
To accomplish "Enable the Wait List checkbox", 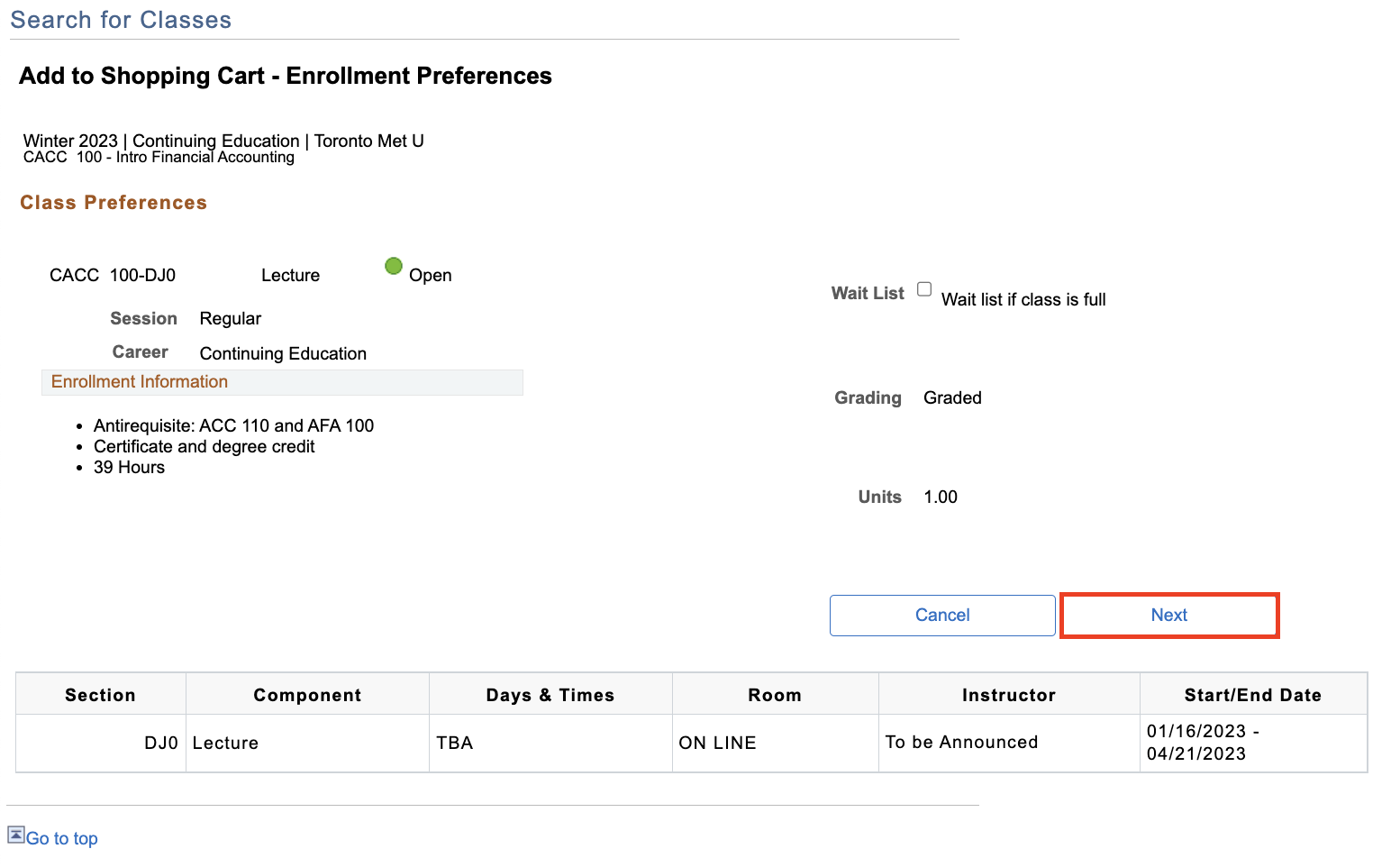I will 924,289.
